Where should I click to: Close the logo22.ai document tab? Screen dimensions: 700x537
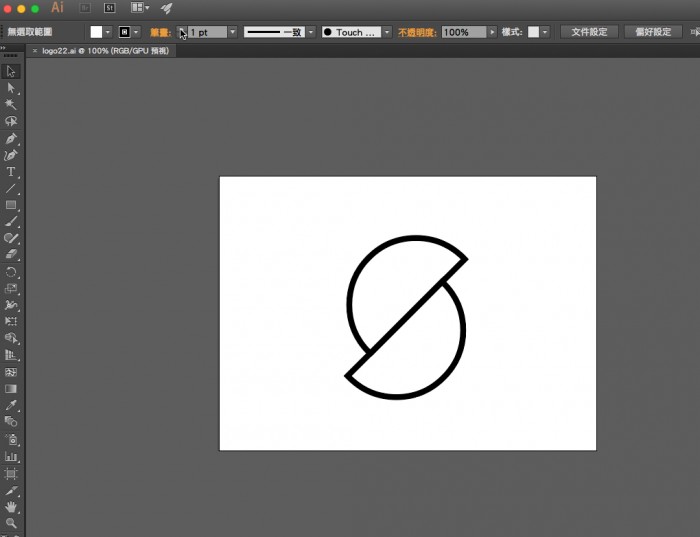point(35,50)
